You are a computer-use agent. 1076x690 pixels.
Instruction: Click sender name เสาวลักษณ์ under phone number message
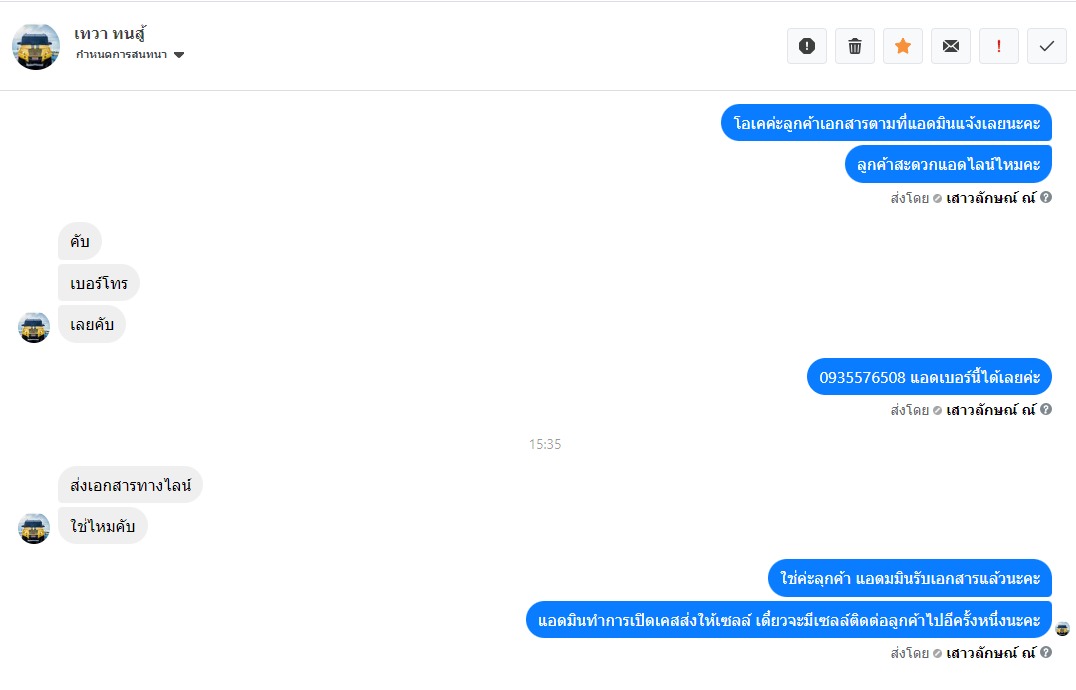click(990, 410)
